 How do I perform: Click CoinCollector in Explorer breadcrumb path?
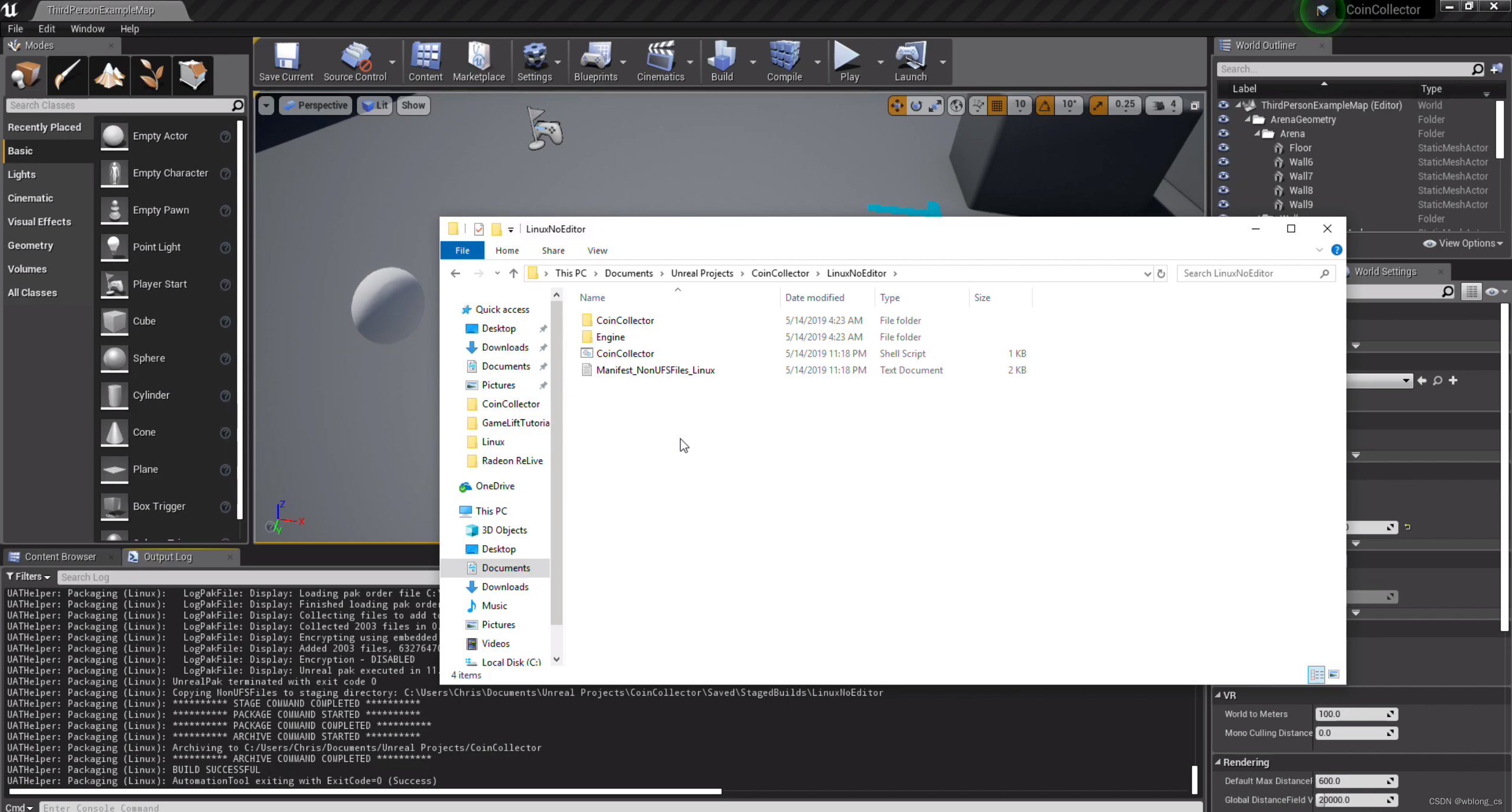tap(780, 273)
